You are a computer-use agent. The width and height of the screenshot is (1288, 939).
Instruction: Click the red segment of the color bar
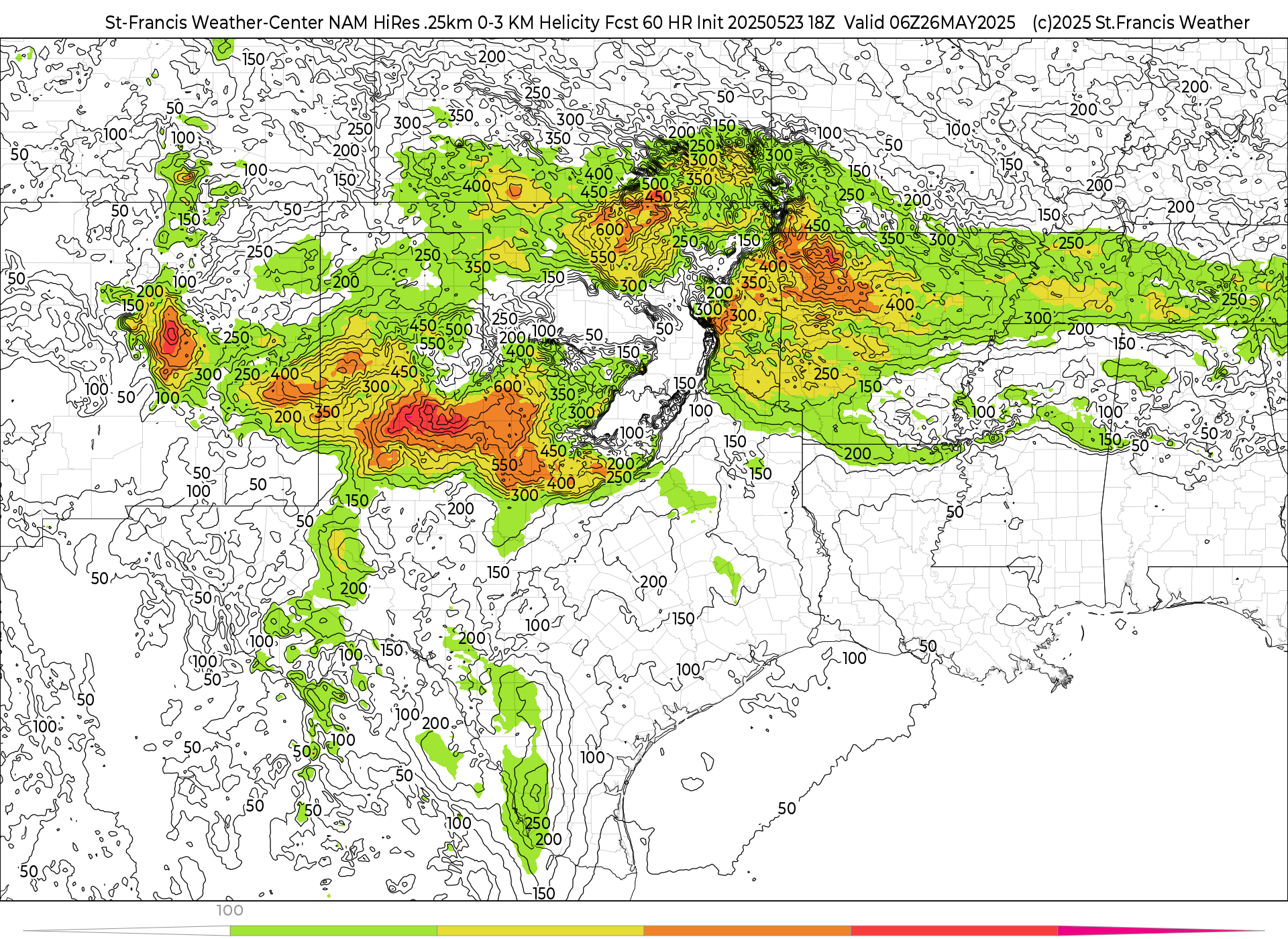pos(955,931)
